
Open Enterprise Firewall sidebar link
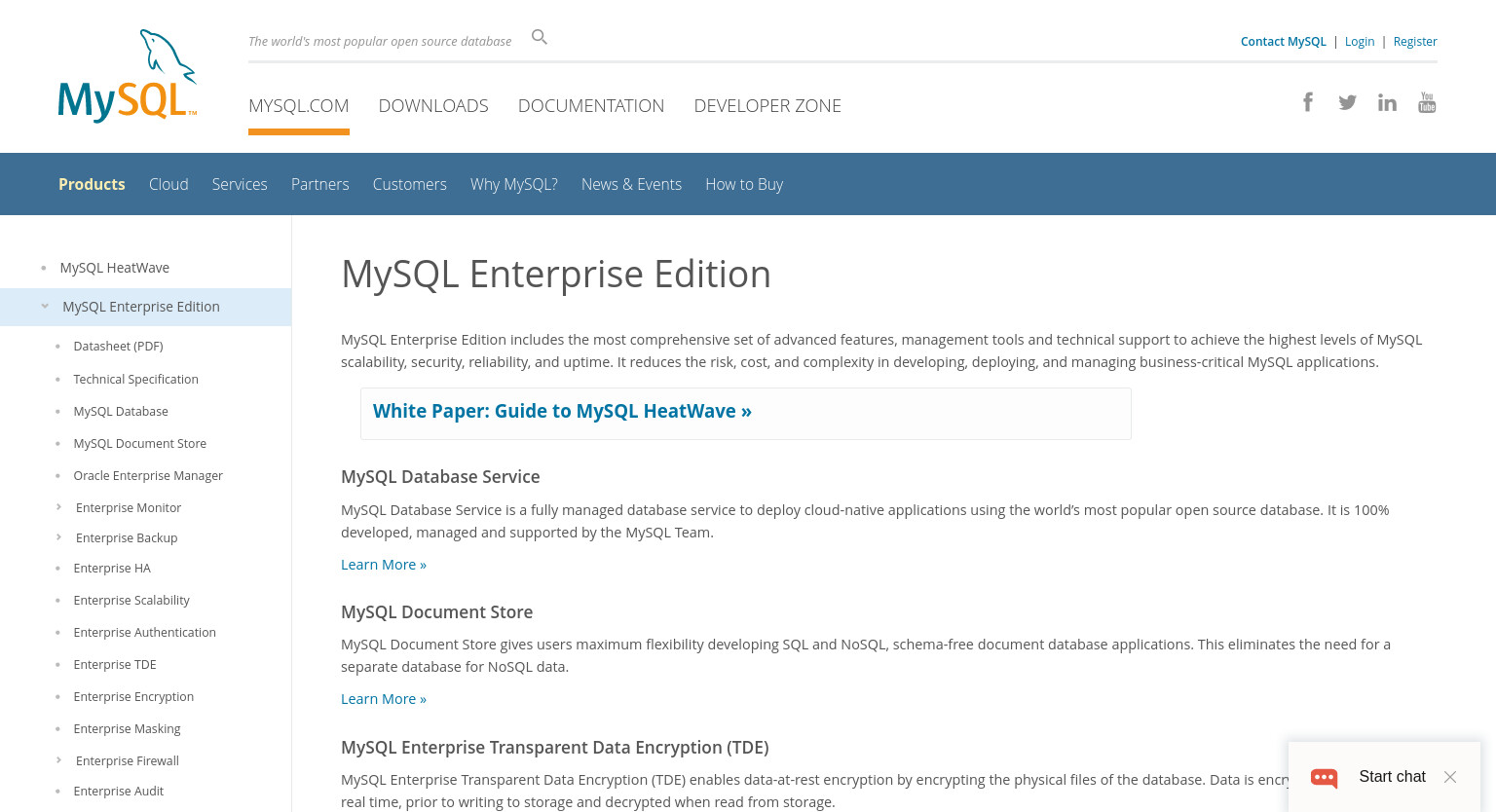coord(128,760)
